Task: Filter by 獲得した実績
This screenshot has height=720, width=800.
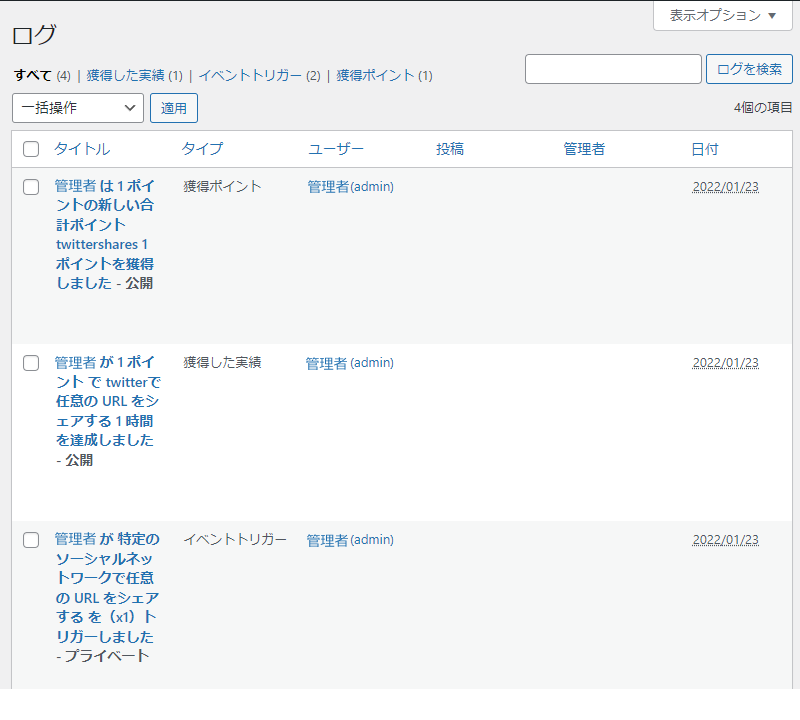Action: click(126, 76)
